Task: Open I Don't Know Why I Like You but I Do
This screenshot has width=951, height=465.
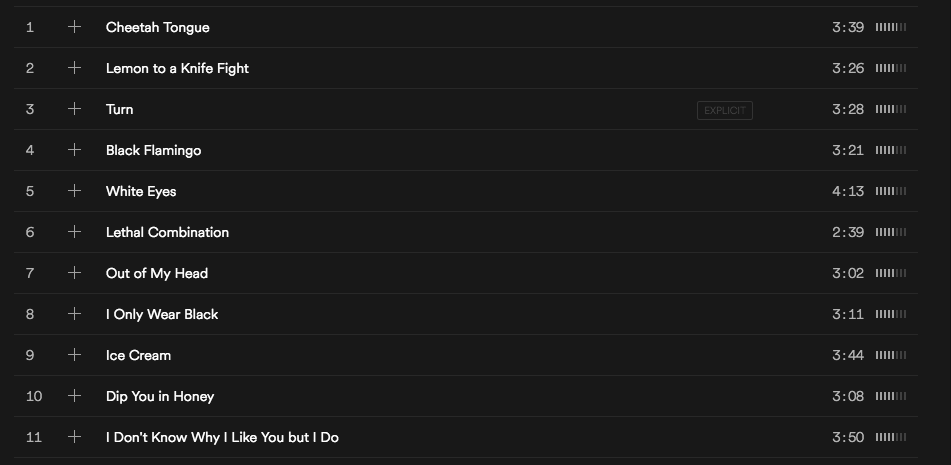Action: point(222,437)
